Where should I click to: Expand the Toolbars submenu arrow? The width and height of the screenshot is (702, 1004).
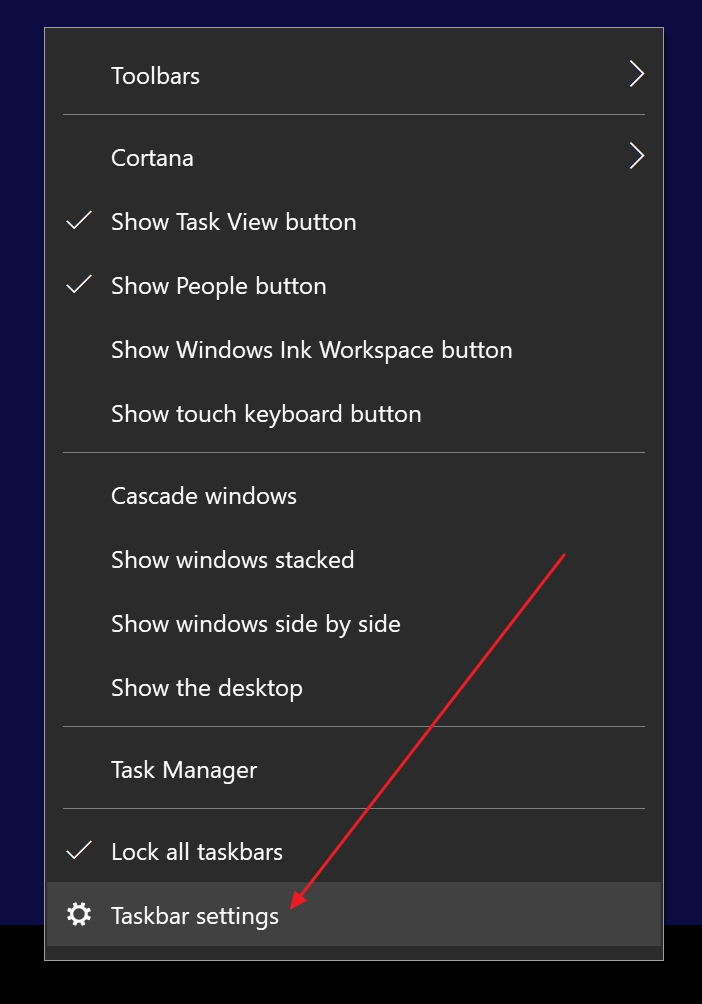(636, 75)
